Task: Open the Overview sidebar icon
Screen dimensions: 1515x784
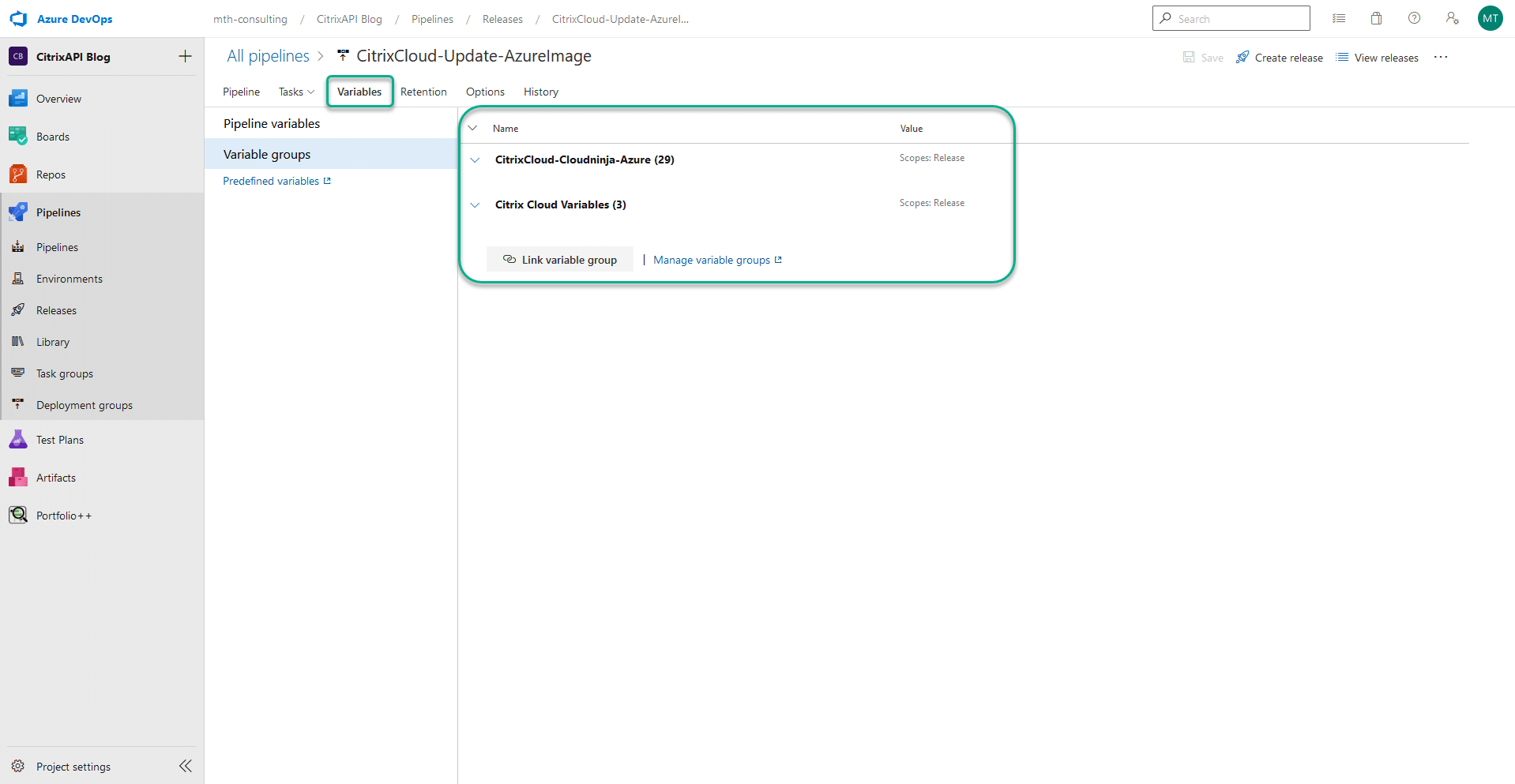Action: [18, 99]
